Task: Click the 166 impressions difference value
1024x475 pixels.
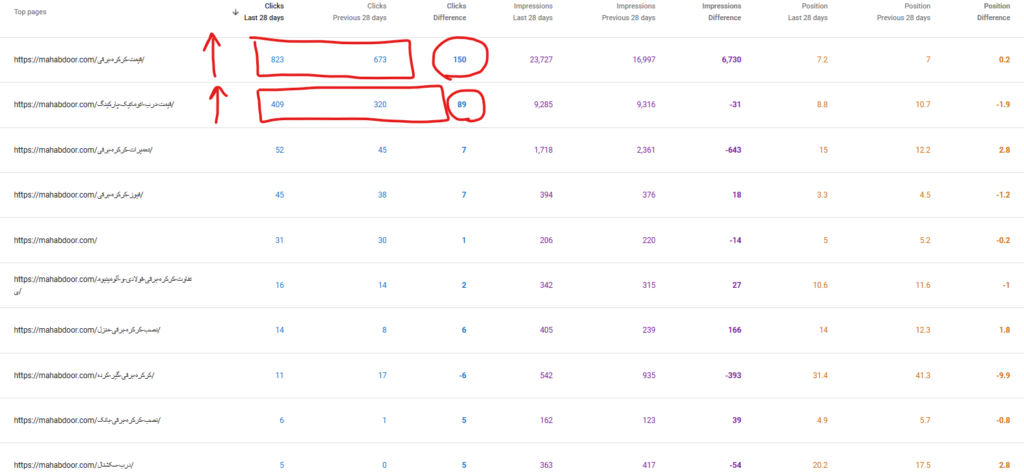Action: click(x=735, y=330)
